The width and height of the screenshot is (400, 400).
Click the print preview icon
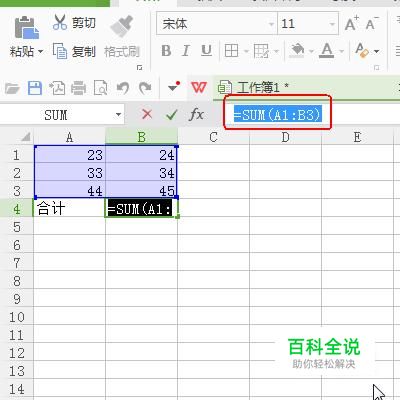100,88
